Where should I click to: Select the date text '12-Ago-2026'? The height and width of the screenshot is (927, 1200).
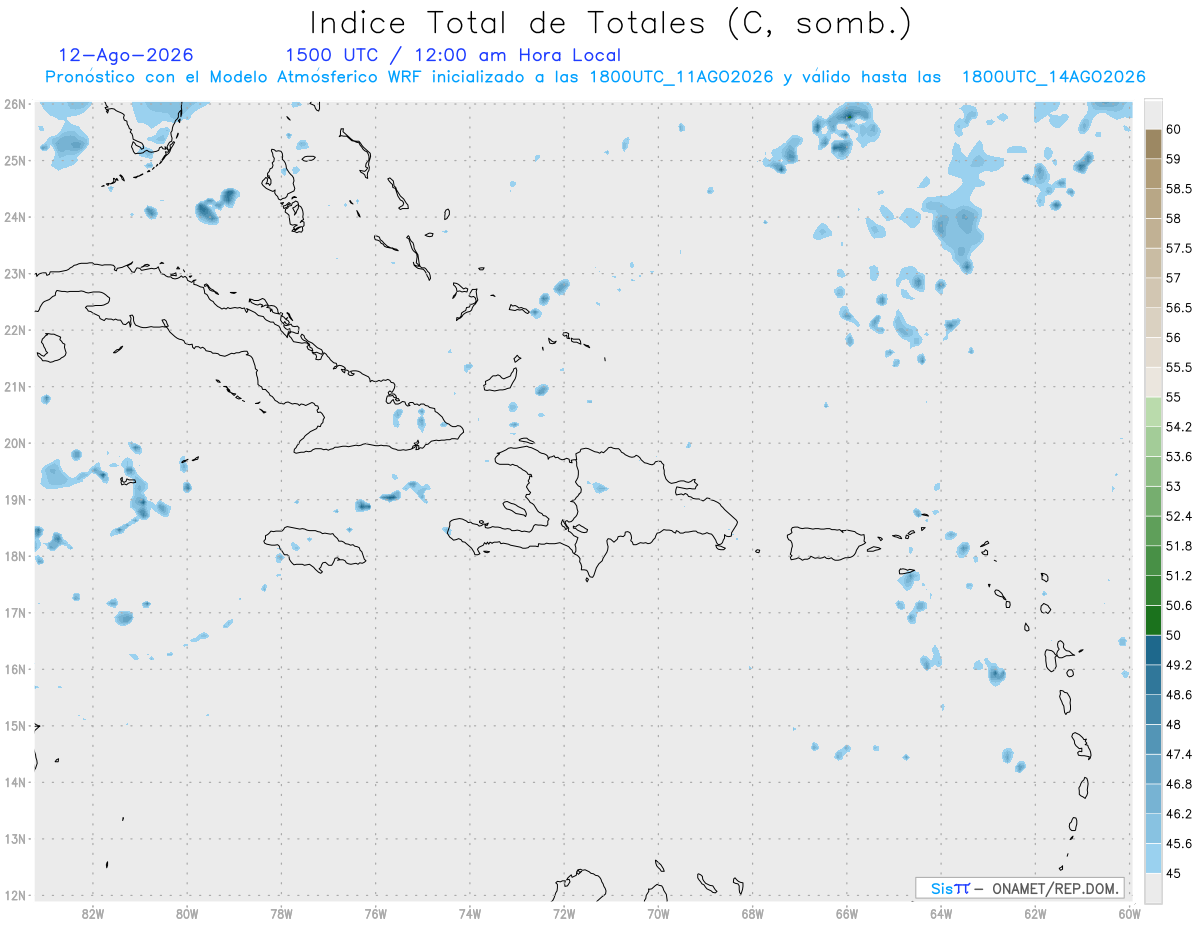126,55
